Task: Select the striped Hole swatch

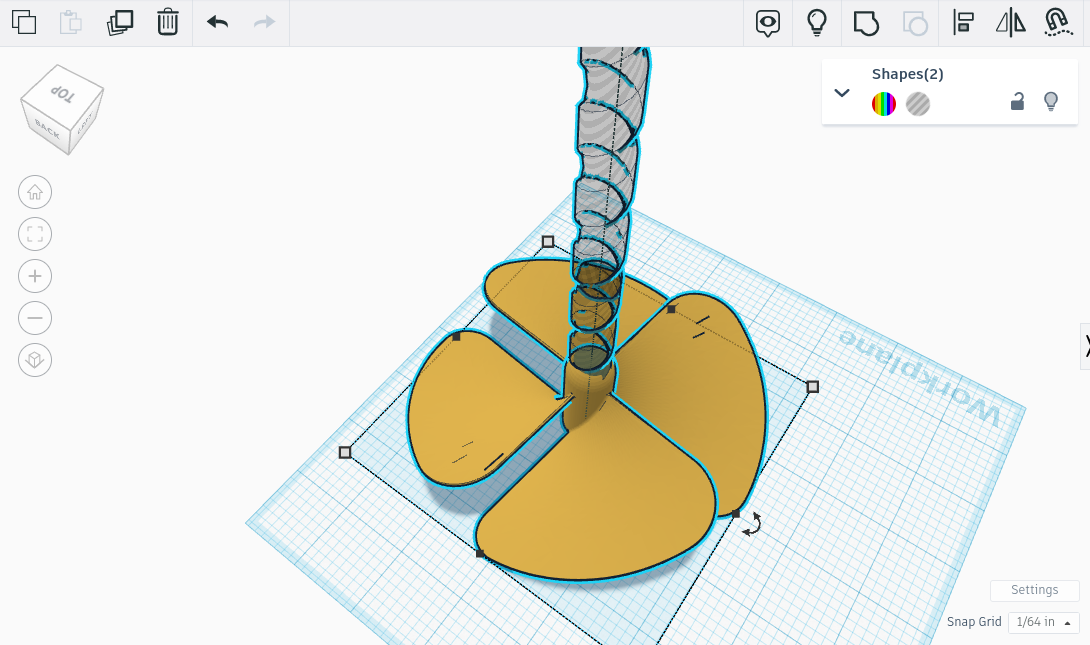Action: 918,104
